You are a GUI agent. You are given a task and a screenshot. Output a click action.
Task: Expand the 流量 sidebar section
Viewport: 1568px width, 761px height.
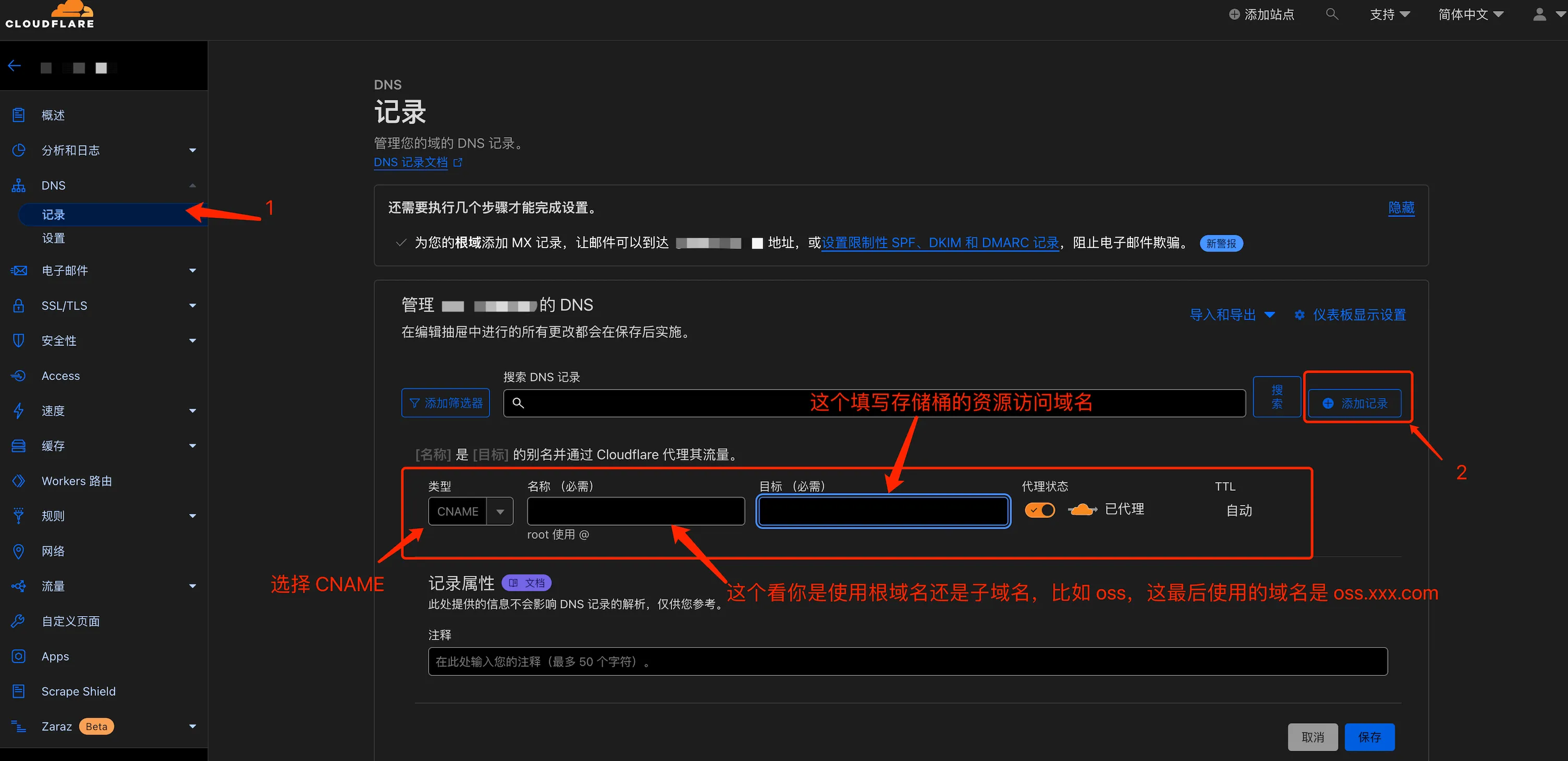pos(192,586)
